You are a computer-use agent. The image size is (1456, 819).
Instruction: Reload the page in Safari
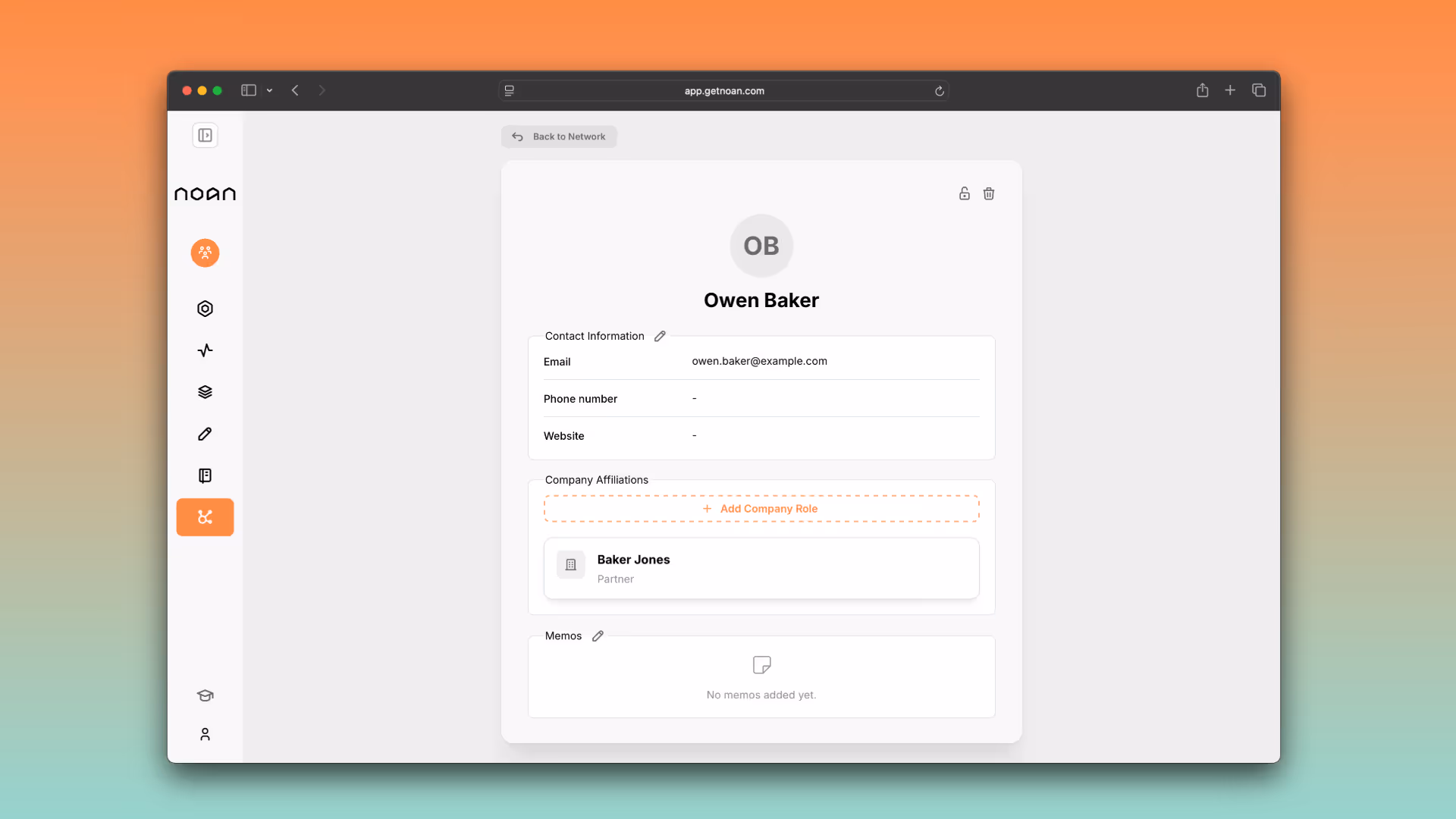939,91
